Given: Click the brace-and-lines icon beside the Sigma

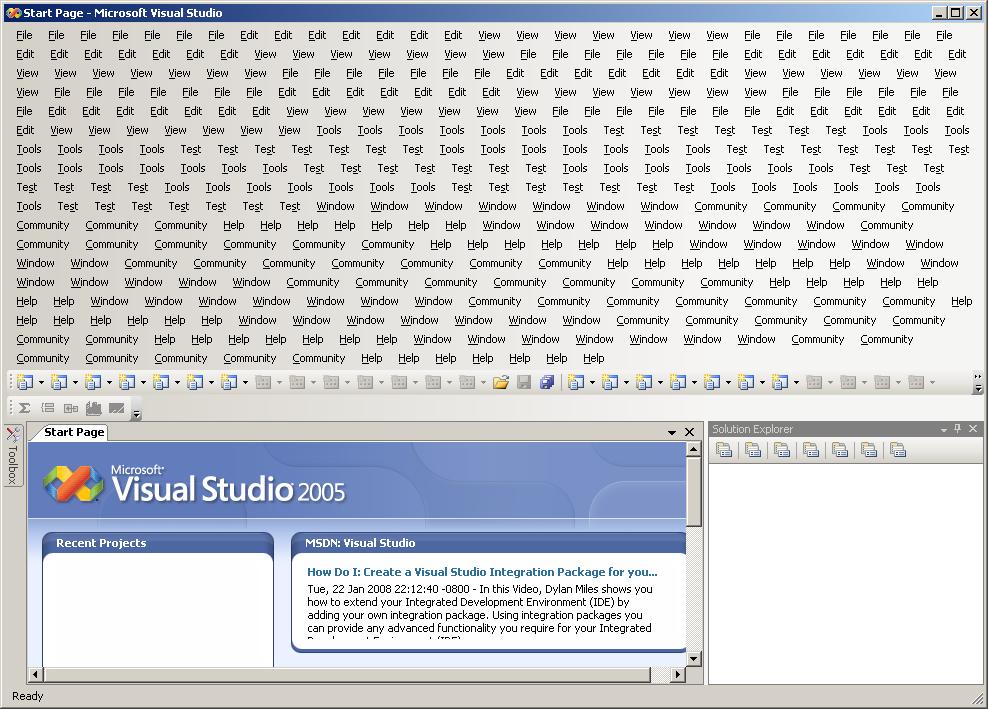Looking at the screenshot, I should (48, 408).
